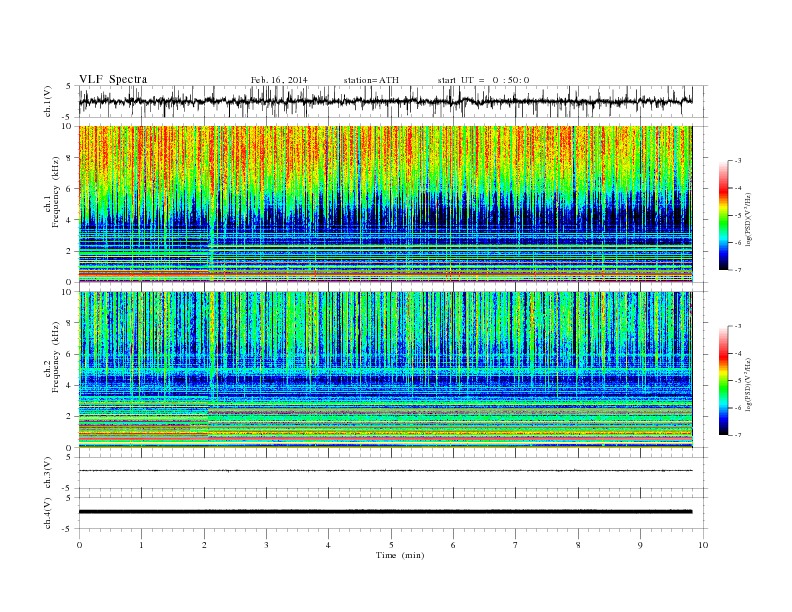
Task: Click the ch.3 flat signal trace
Action: tap(385, 471)
